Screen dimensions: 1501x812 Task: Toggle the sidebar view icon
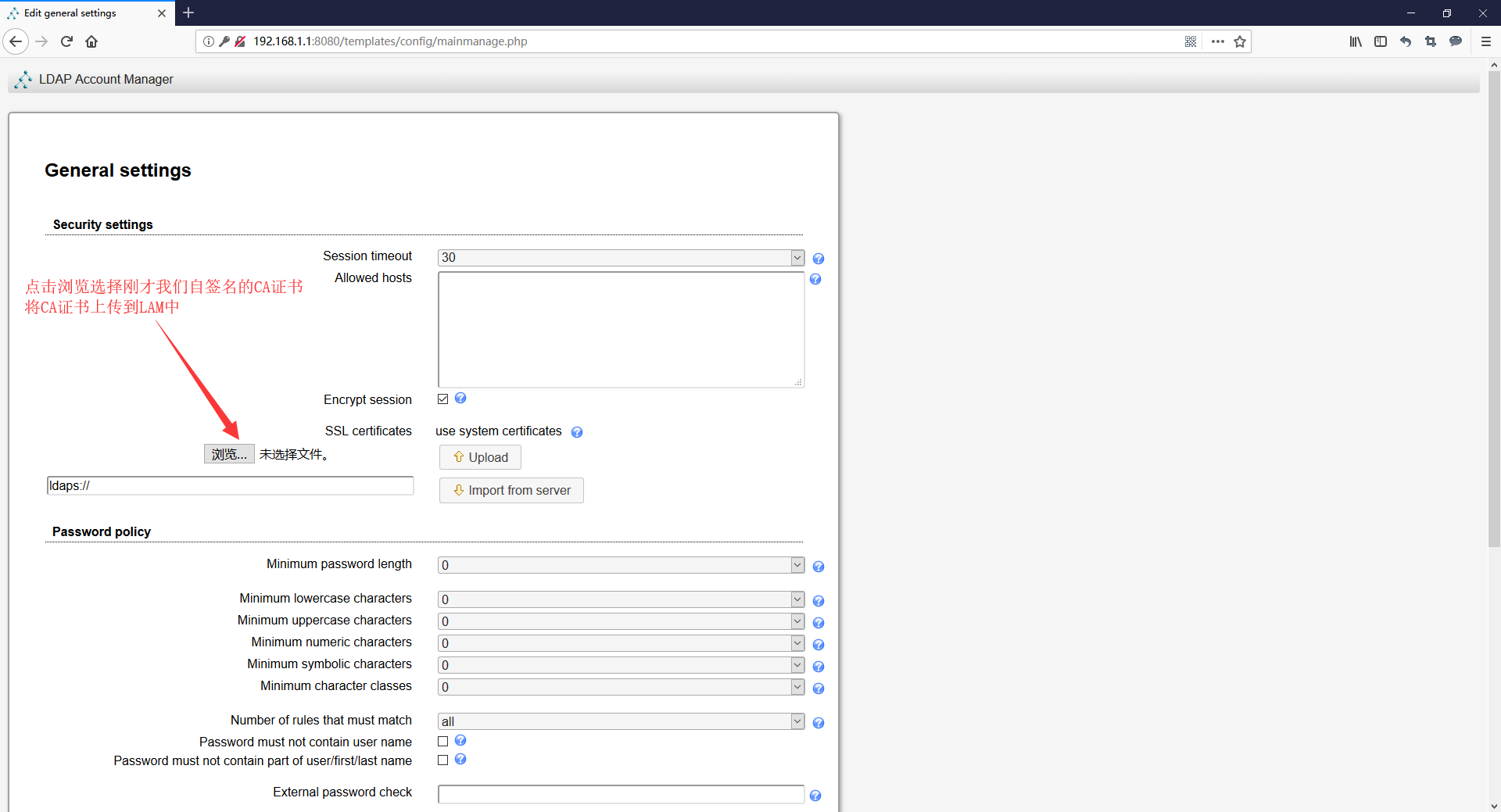pyautogui.click(x=1381, y=41)
